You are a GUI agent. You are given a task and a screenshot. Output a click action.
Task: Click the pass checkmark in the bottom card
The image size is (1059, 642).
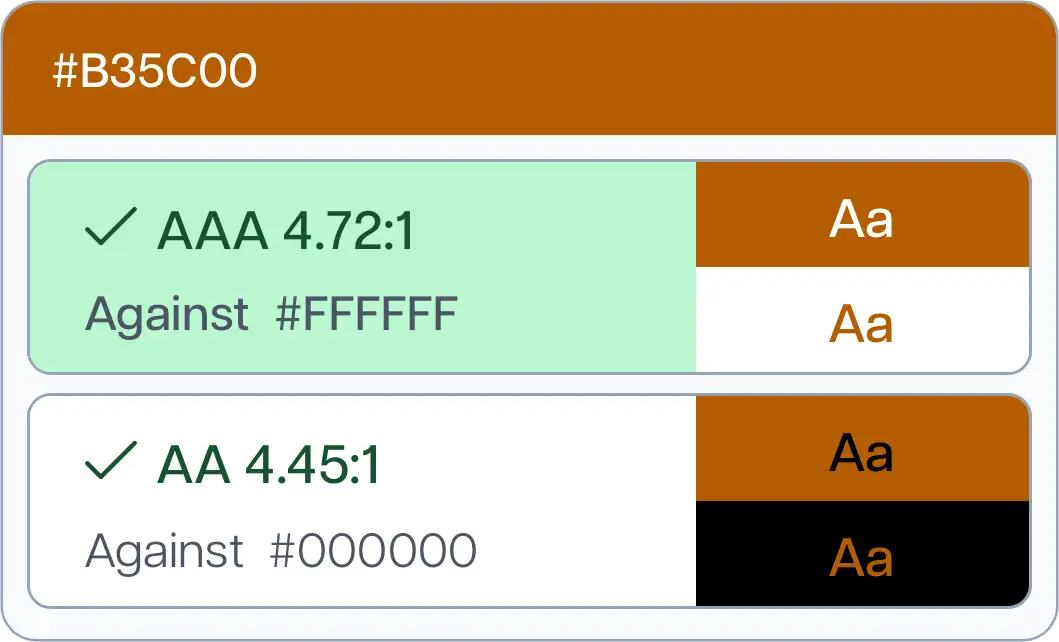click(x=110, y=462)
